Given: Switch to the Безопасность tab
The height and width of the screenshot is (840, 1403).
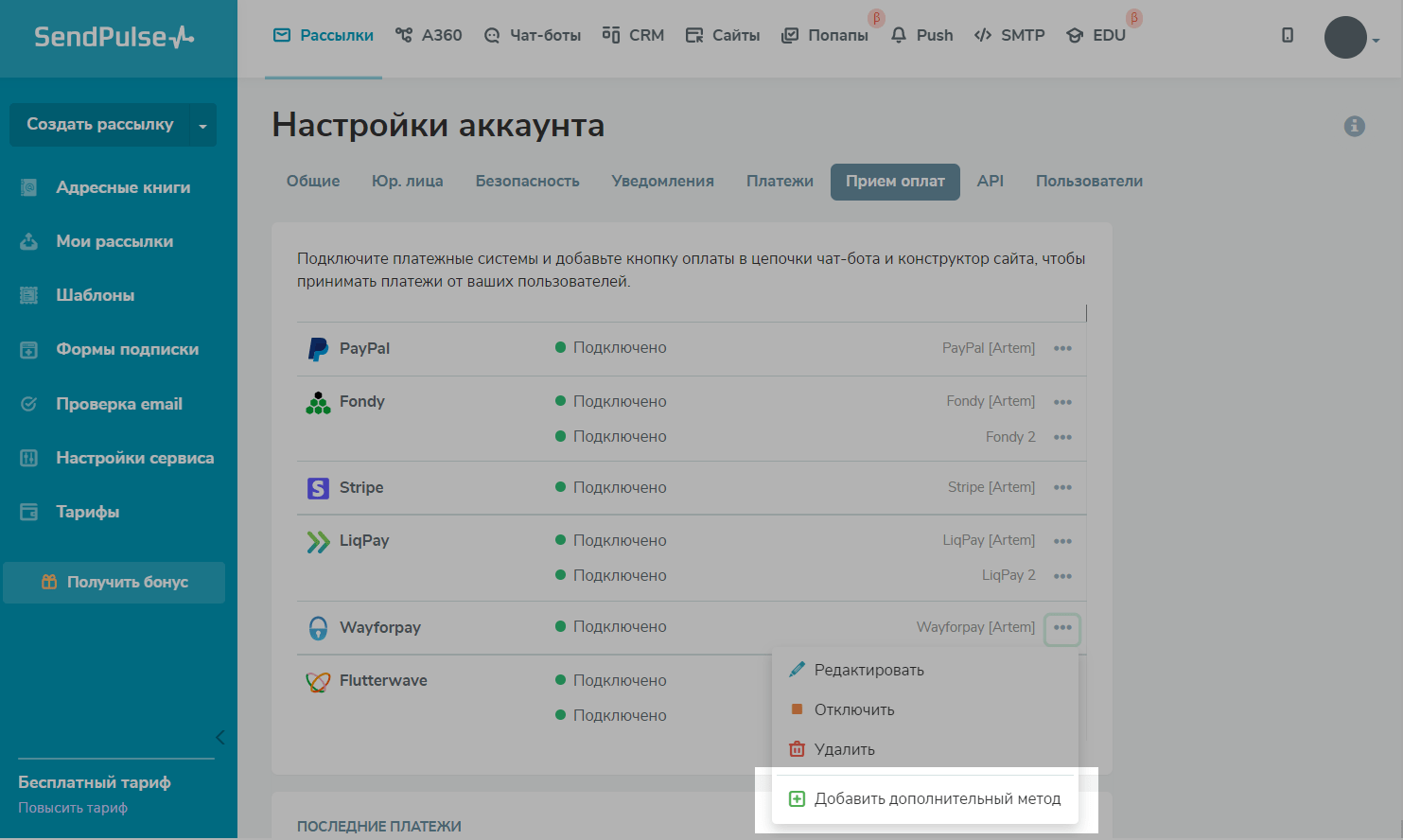Looking at the screenshot, I should [528, 181].
